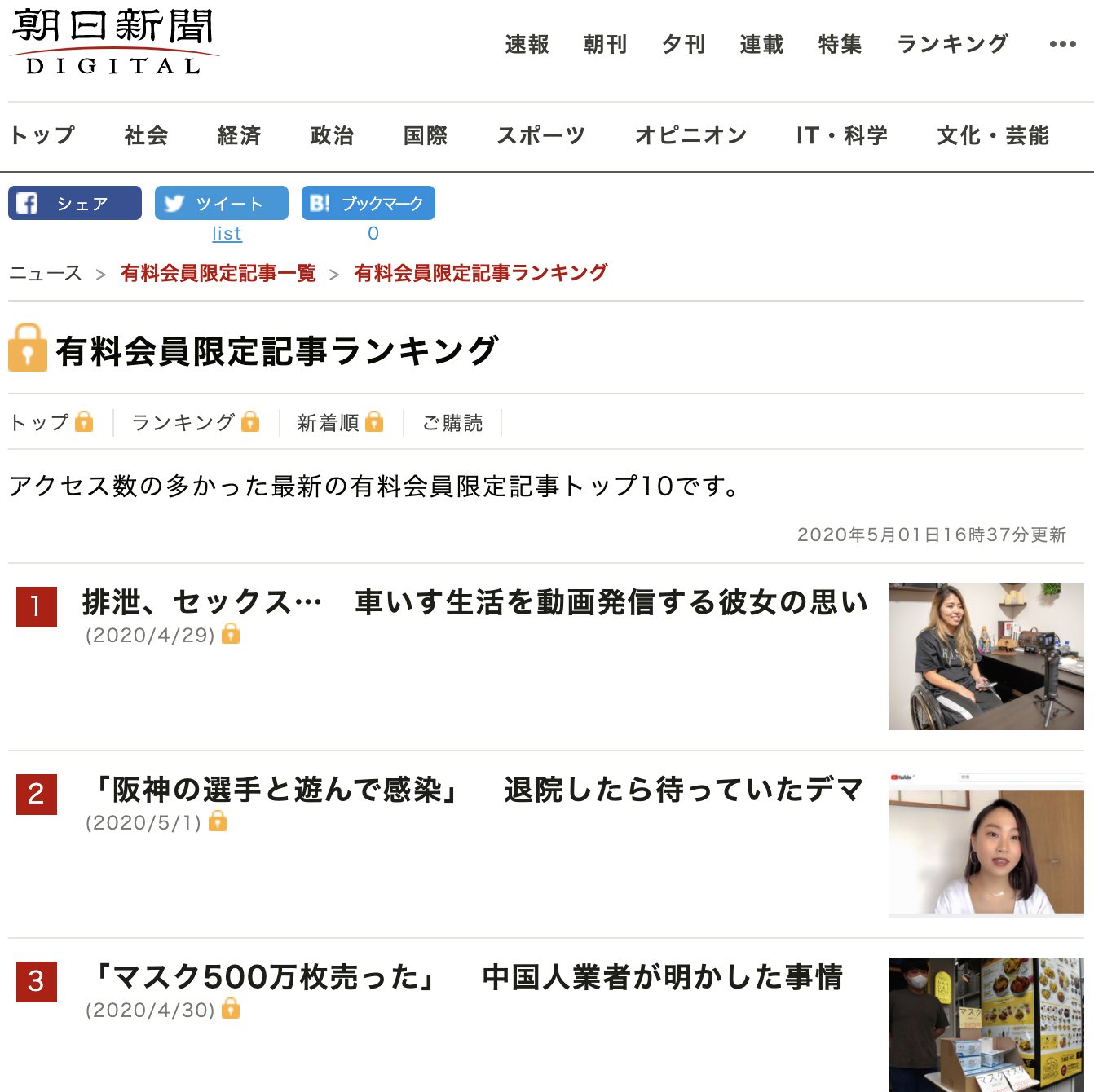Viewport: 1094px width, 1092px height.
Task: Click lock icon beside 2020/5/1 date
Action: point(218,821)
